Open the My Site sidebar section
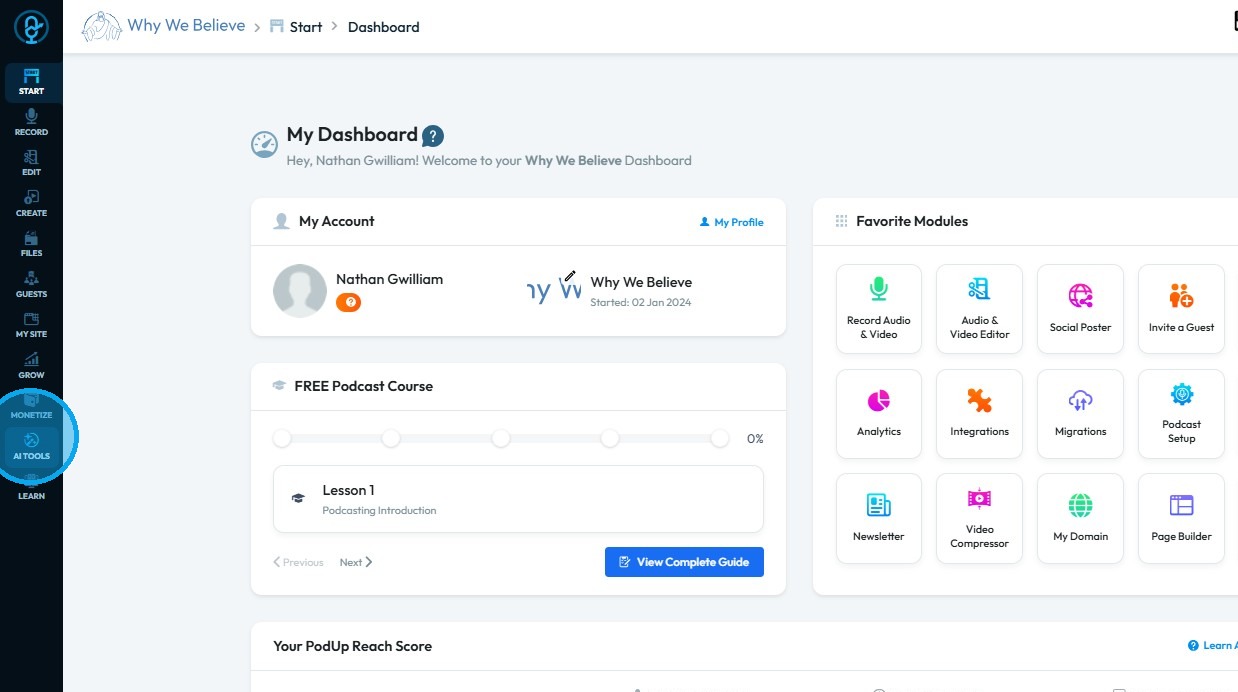Image resolution: width=1238 pixels, height=692 pixels. [x=31, y=324]
